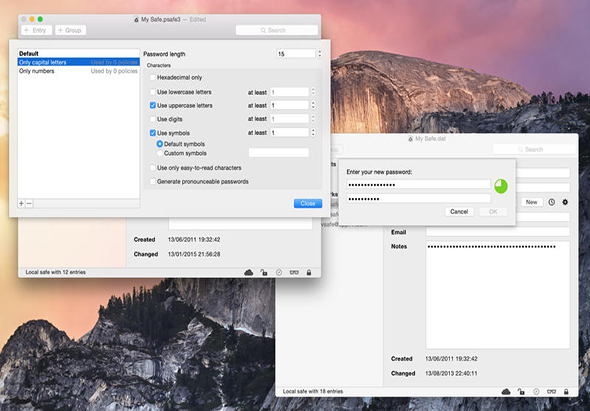This screenshot has width=590, height=411.
Task: Click closed lock icon in My Safe.dat status bar
Action: click(x=566, y=391)
